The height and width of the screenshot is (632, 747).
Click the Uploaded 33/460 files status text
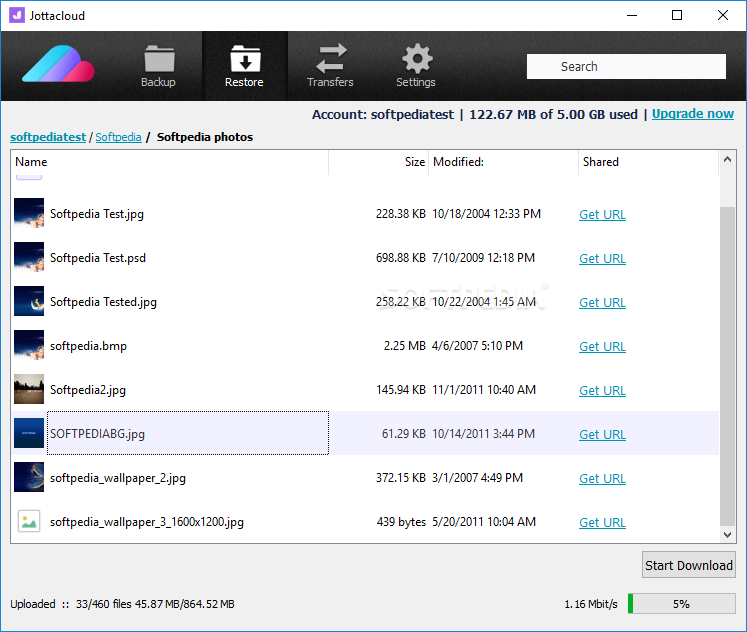click(122, 604)
